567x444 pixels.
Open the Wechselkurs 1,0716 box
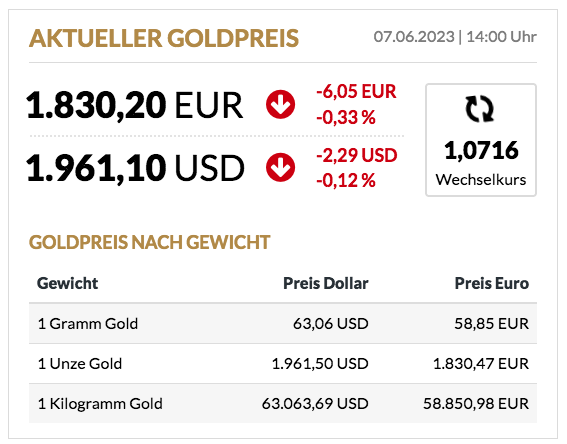481,140
